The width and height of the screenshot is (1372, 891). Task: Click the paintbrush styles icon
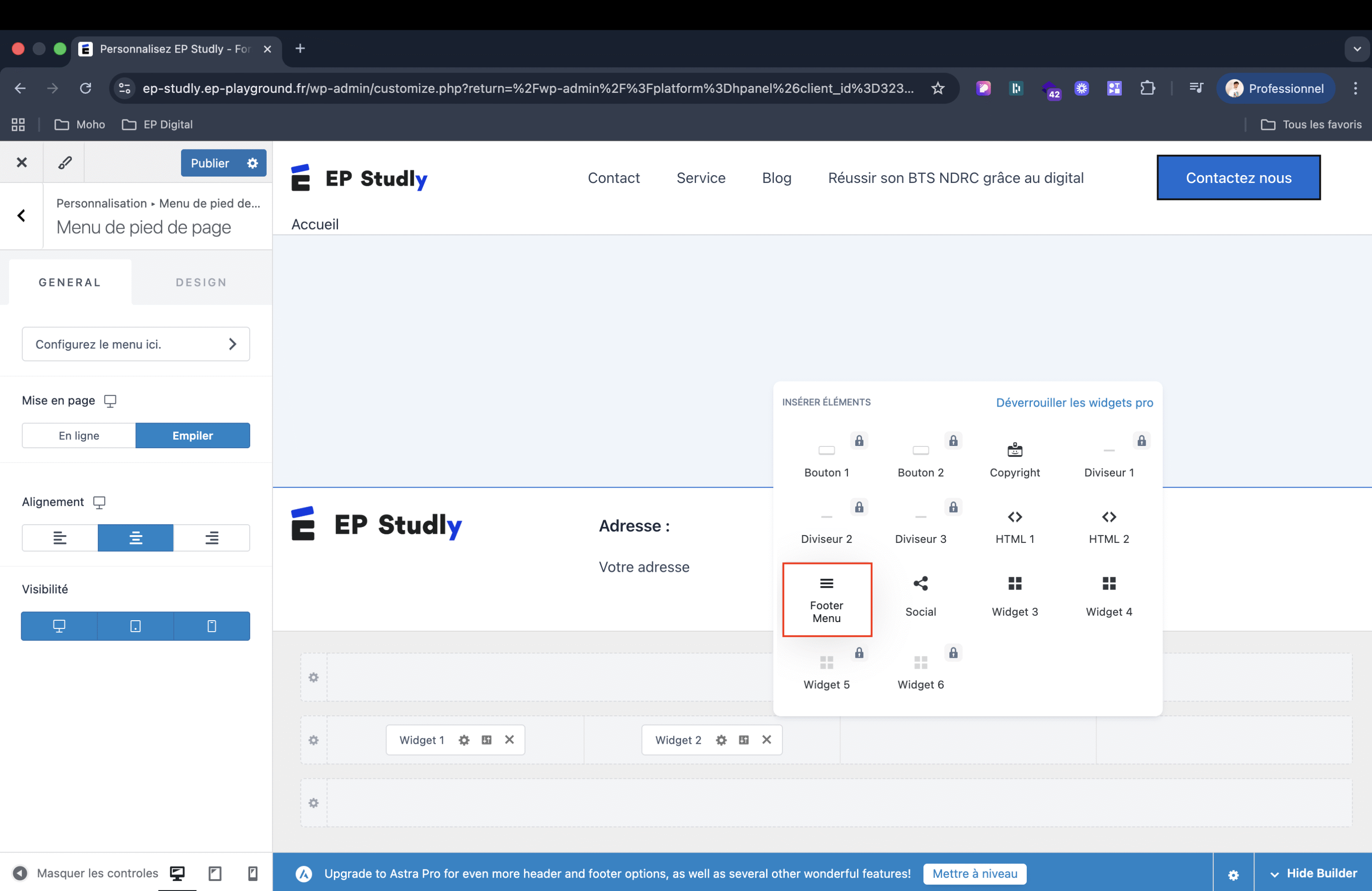[64, 163]
